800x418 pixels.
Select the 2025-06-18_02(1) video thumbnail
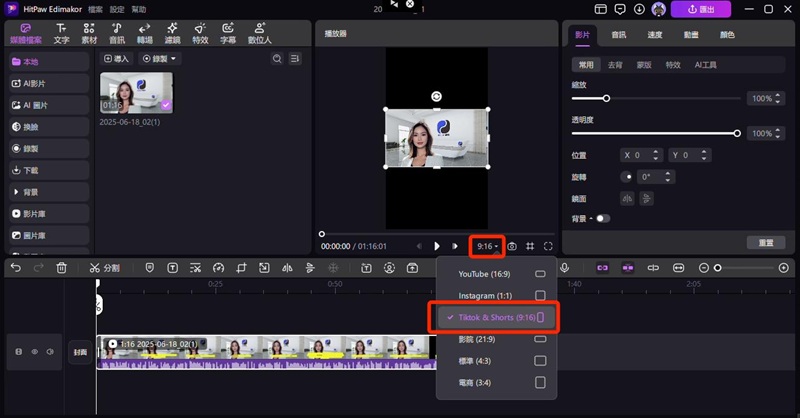pyautogui.click(x=136, y=93)
